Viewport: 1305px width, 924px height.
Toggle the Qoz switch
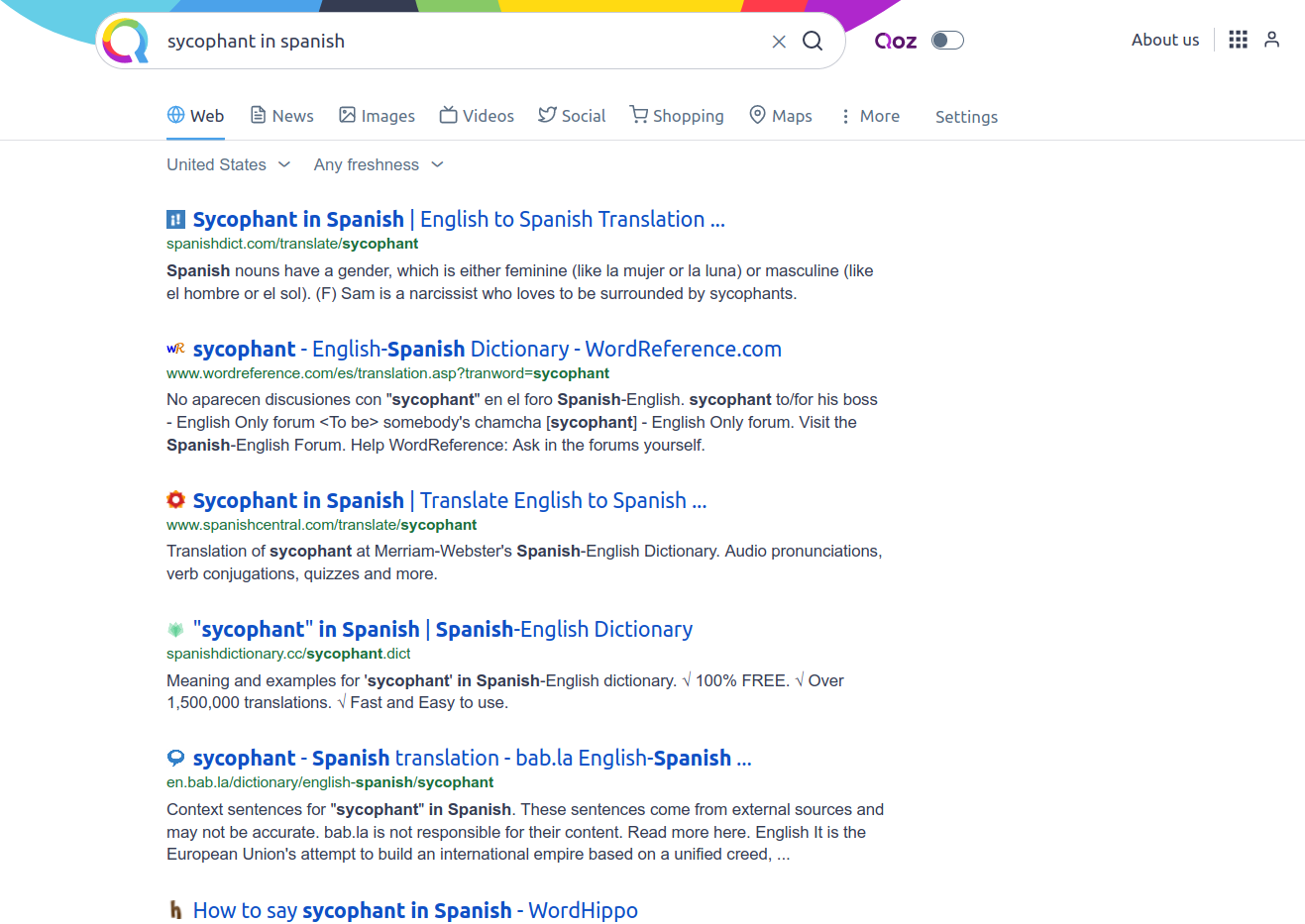pos(947,41)
